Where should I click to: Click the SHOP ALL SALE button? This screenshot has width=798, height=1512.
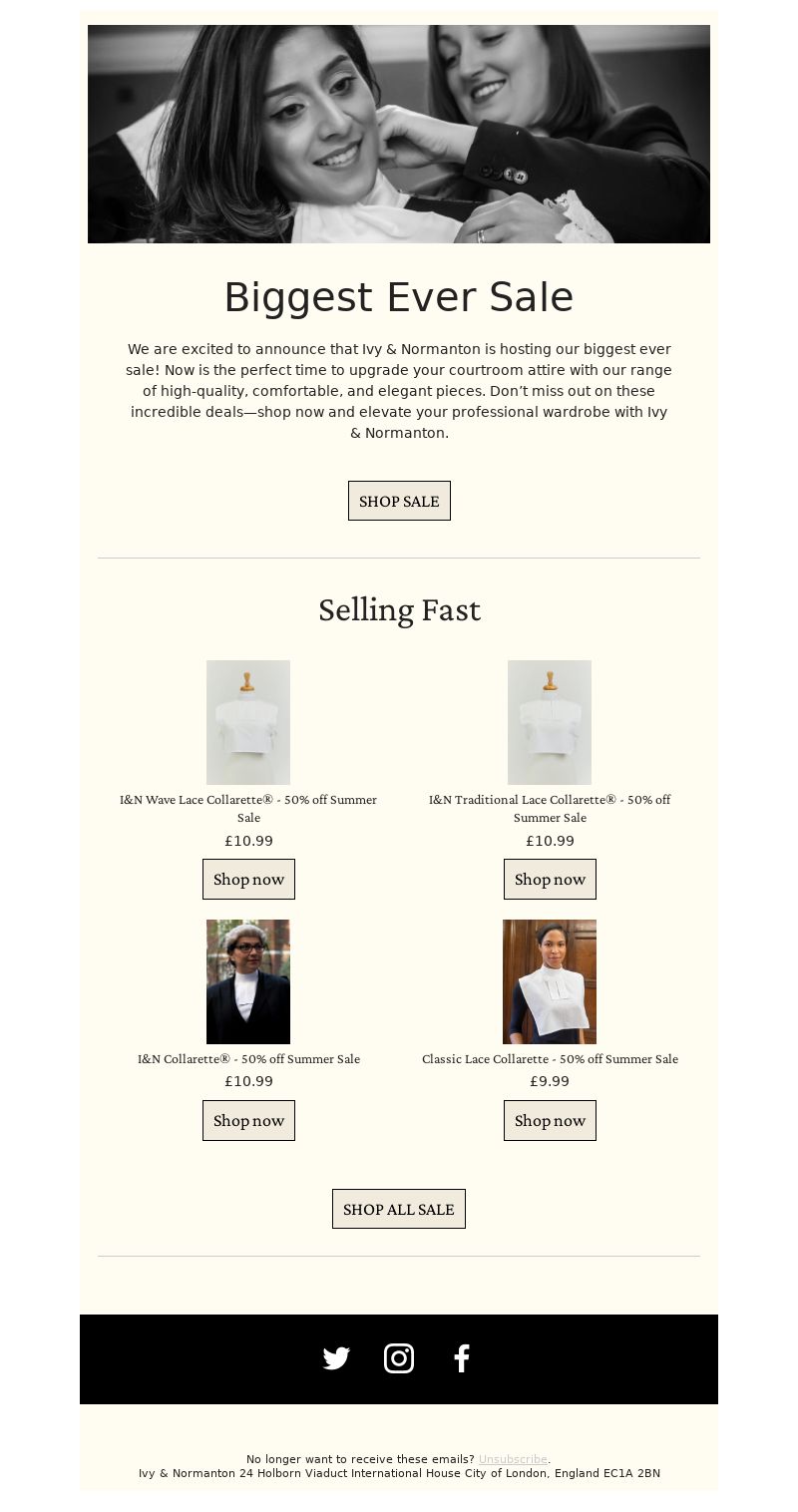[x=399, y=1209]
